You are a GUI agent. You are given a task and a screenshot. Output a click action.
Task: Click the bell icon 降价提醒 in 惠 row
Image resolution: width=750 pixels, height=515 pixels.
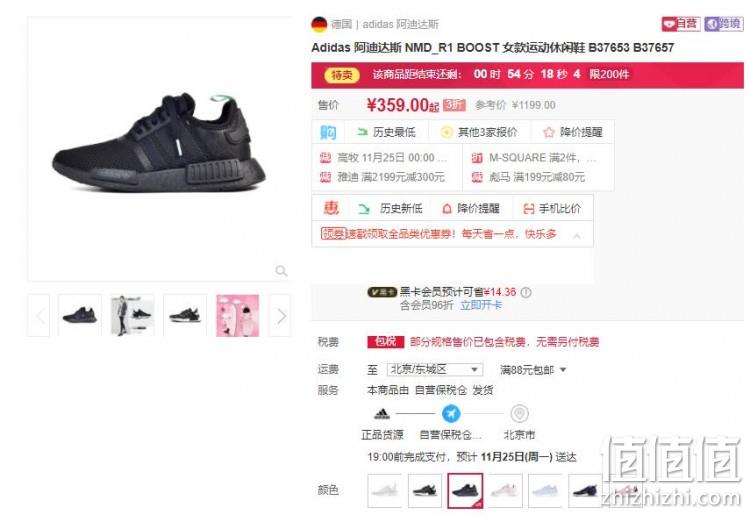(447, 208)
